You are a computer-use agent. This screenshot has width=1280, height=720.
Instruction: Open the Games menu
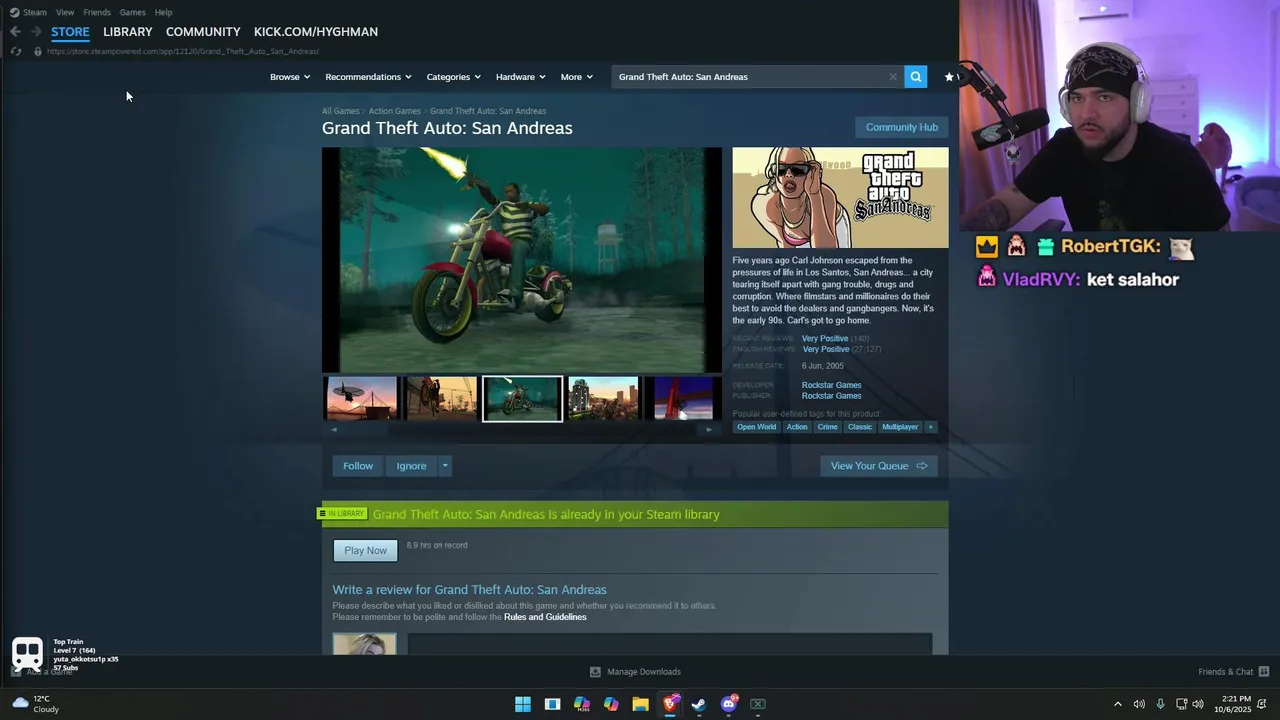[133, 12]
